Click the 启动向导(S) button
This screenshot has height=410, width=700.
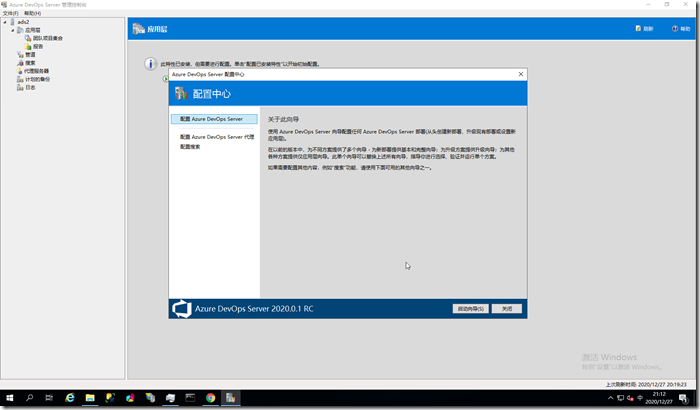tap(471, 309)
